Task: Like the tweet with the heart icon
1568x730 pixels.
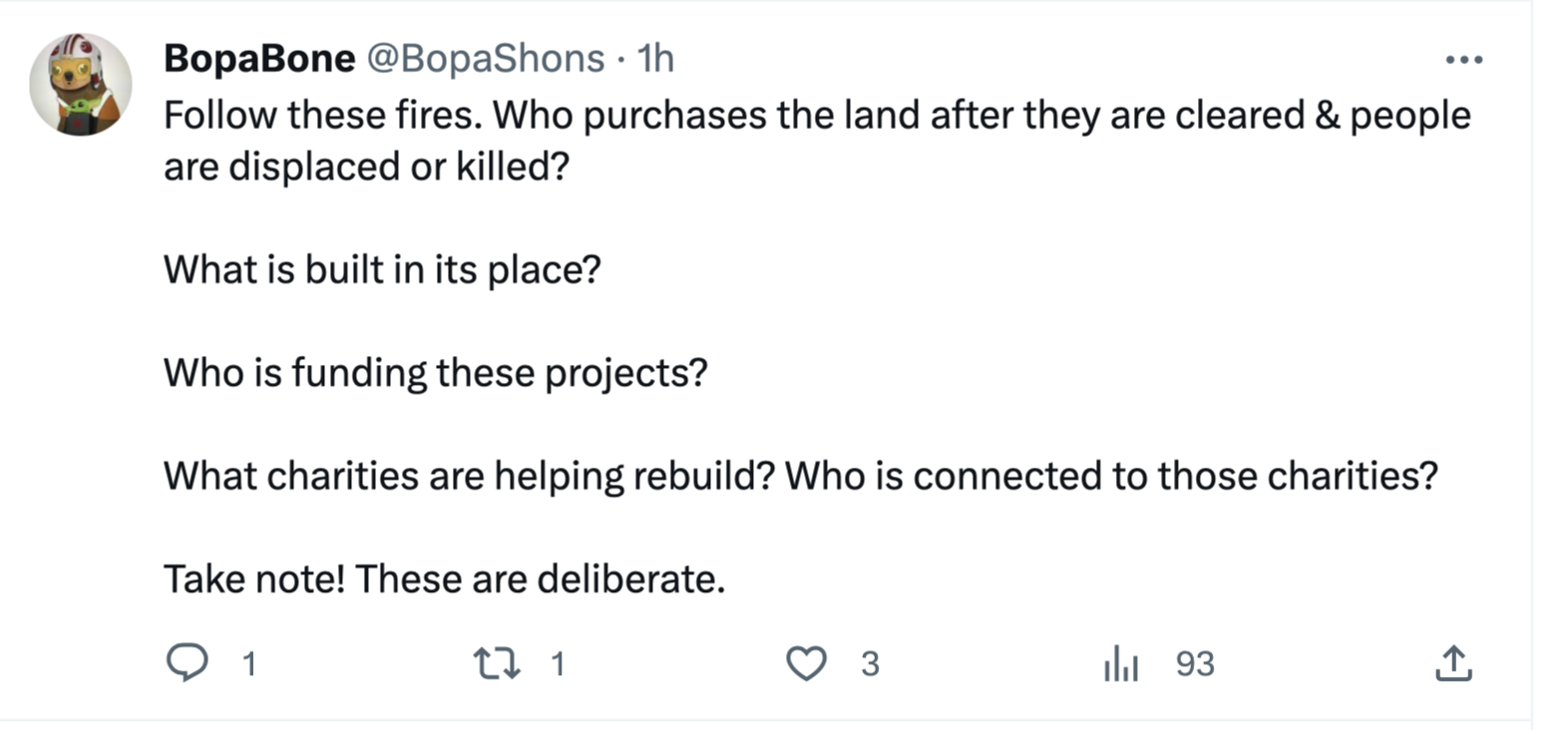Action: (x=806, y=663)
